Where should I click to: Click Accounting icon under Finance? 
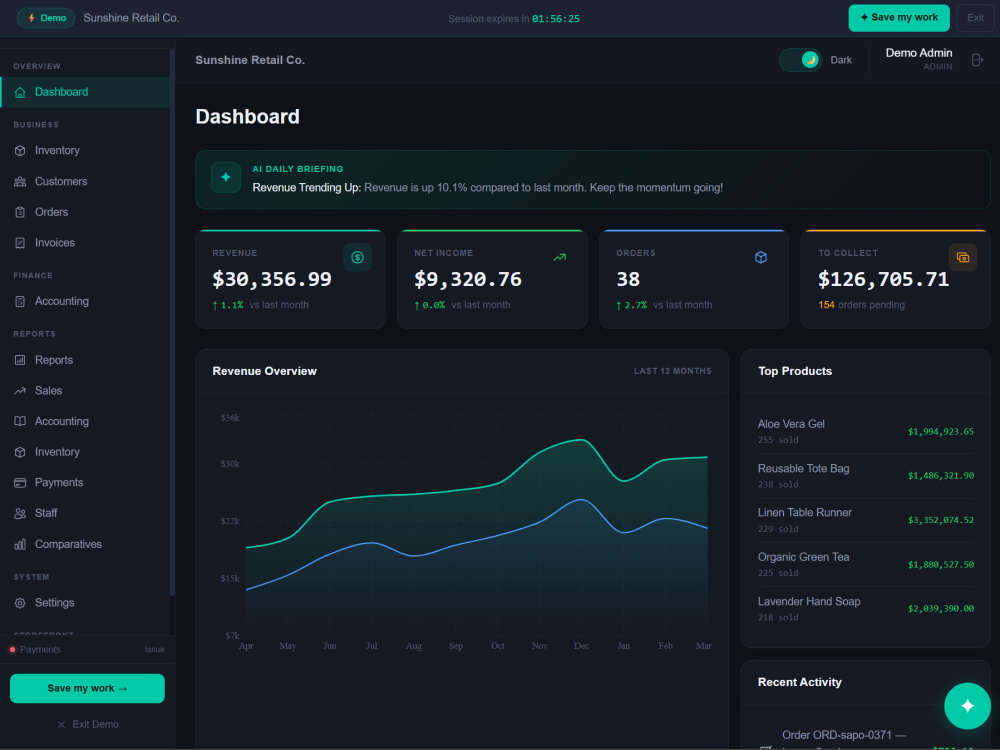[20, 301]
